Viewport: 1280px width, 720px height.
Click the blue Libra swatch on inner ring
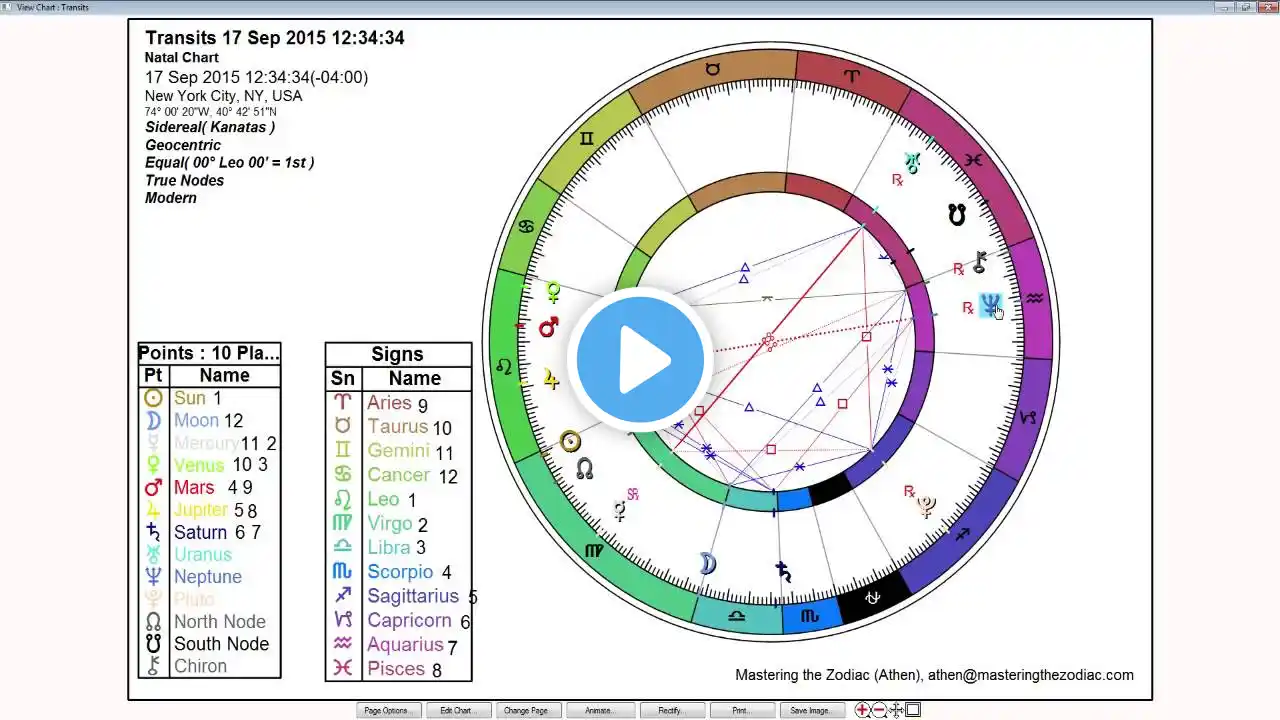tap(793, 499)
